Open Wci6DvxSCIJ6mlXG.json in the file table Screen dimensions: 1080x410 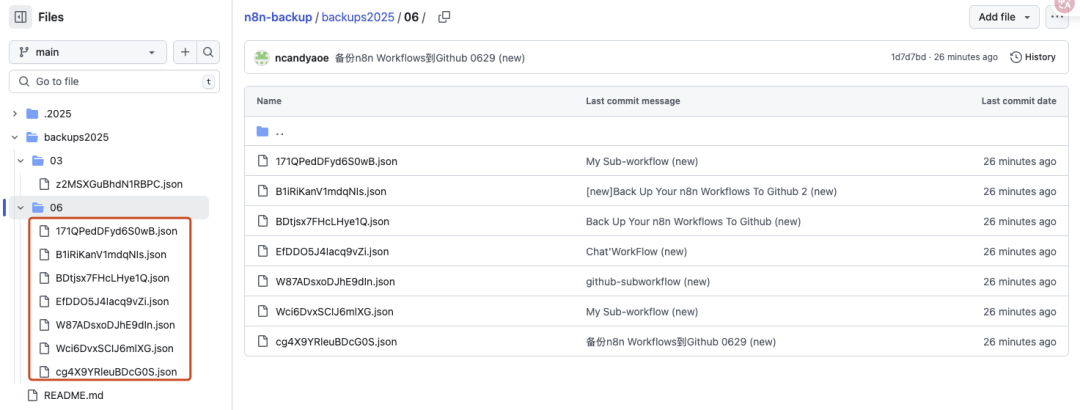coord(334,311)
